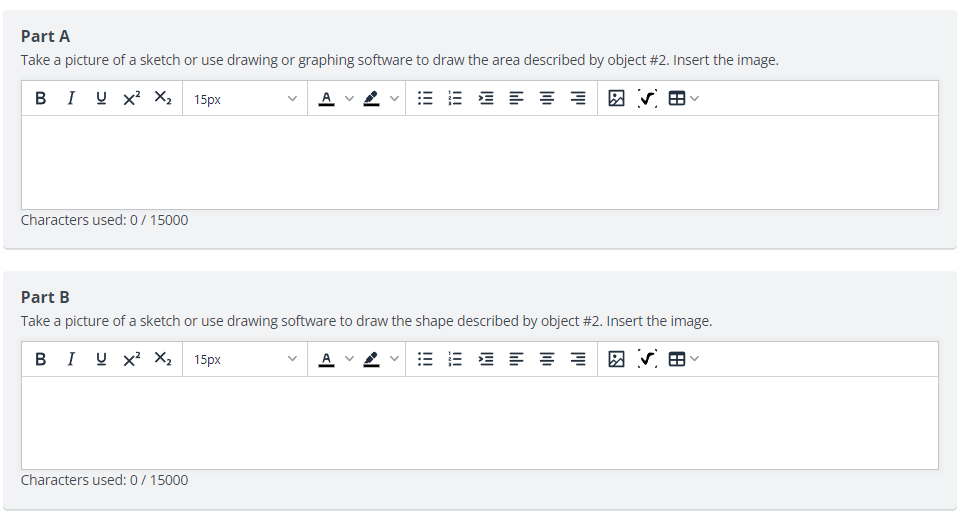970x521 pixels.
Task: Insert table in Part B editor
Action: click(677, 359)
